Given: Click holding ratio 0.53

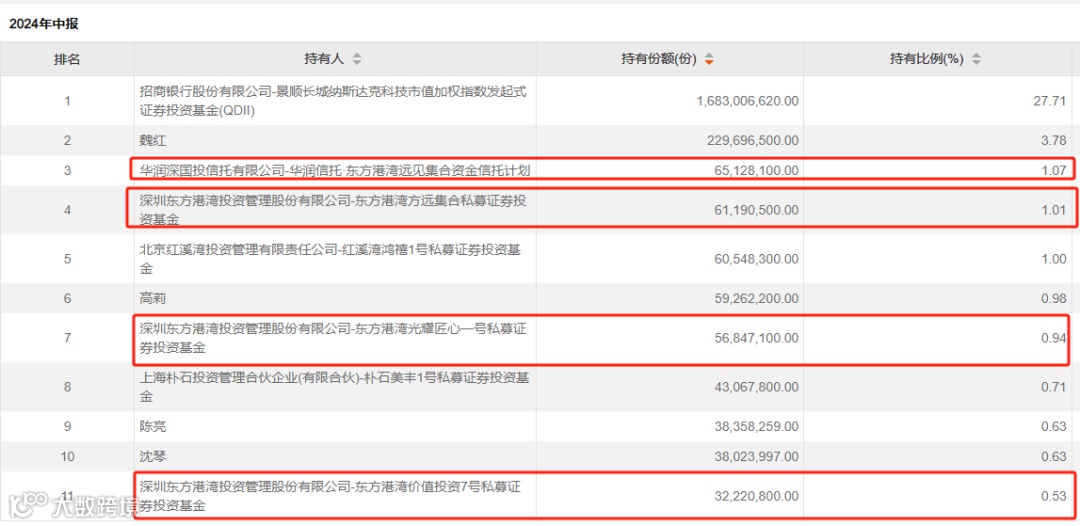Looking at the screenshot, I should (x=1055, y=496).
